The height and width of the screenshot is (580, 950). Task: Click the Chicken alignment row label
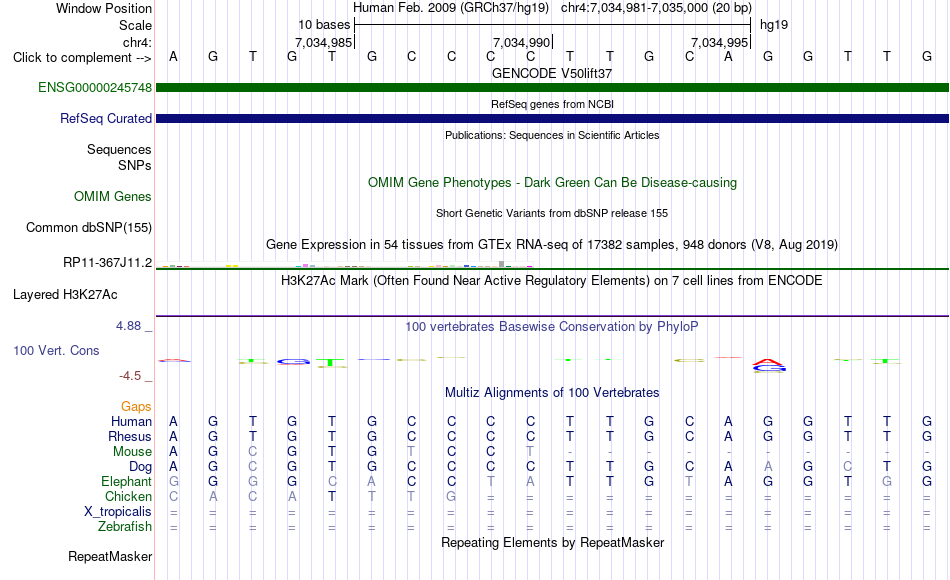[x=128, y=496]
